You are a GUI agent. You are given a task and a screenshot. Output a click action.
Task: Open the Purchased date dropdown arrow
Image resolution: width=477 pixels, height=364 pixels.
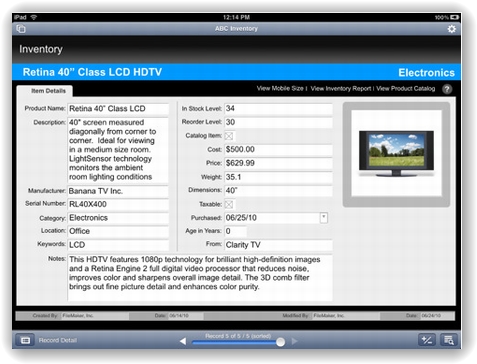tap(324, 218)
